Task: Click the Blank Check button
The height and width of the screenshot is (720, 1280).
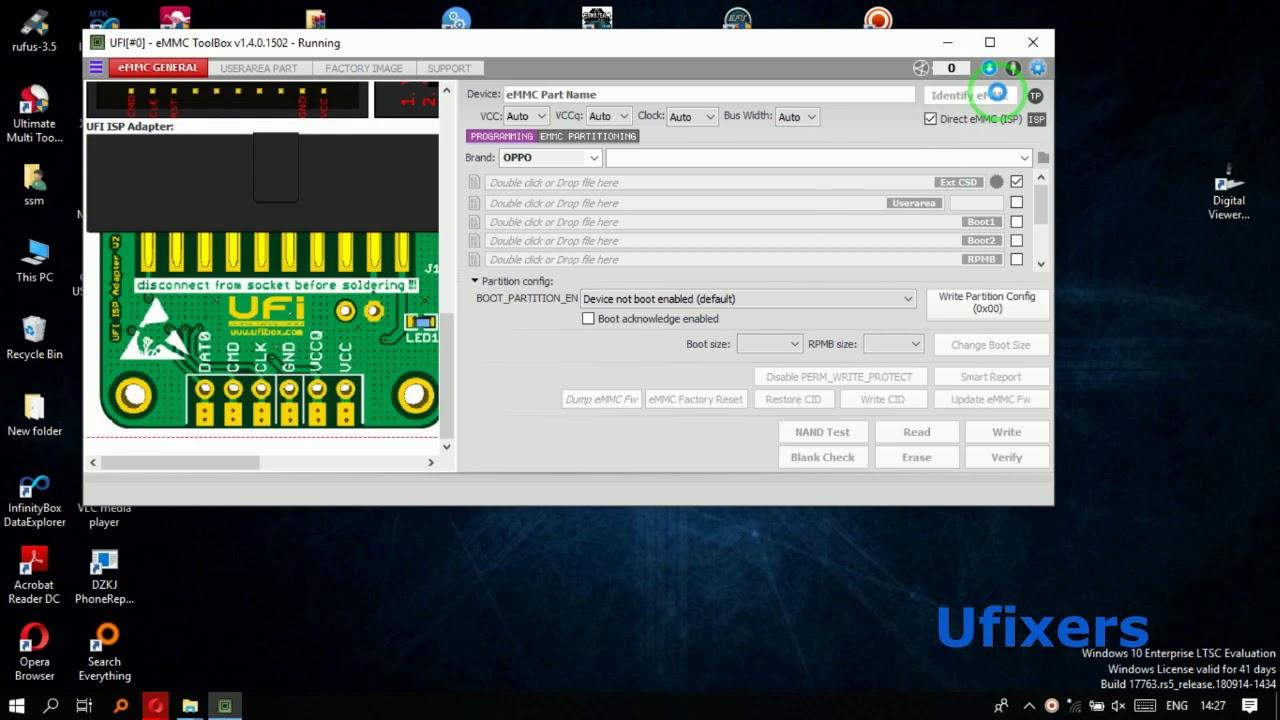Action: (822, 457)
